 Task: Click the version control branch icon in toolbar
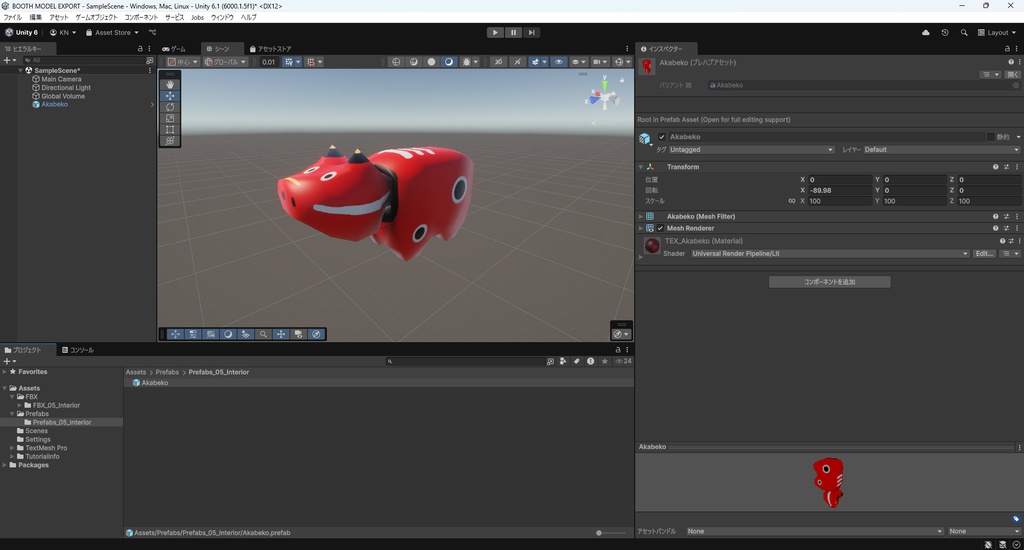pyautogui.click(x=152, y=33)
